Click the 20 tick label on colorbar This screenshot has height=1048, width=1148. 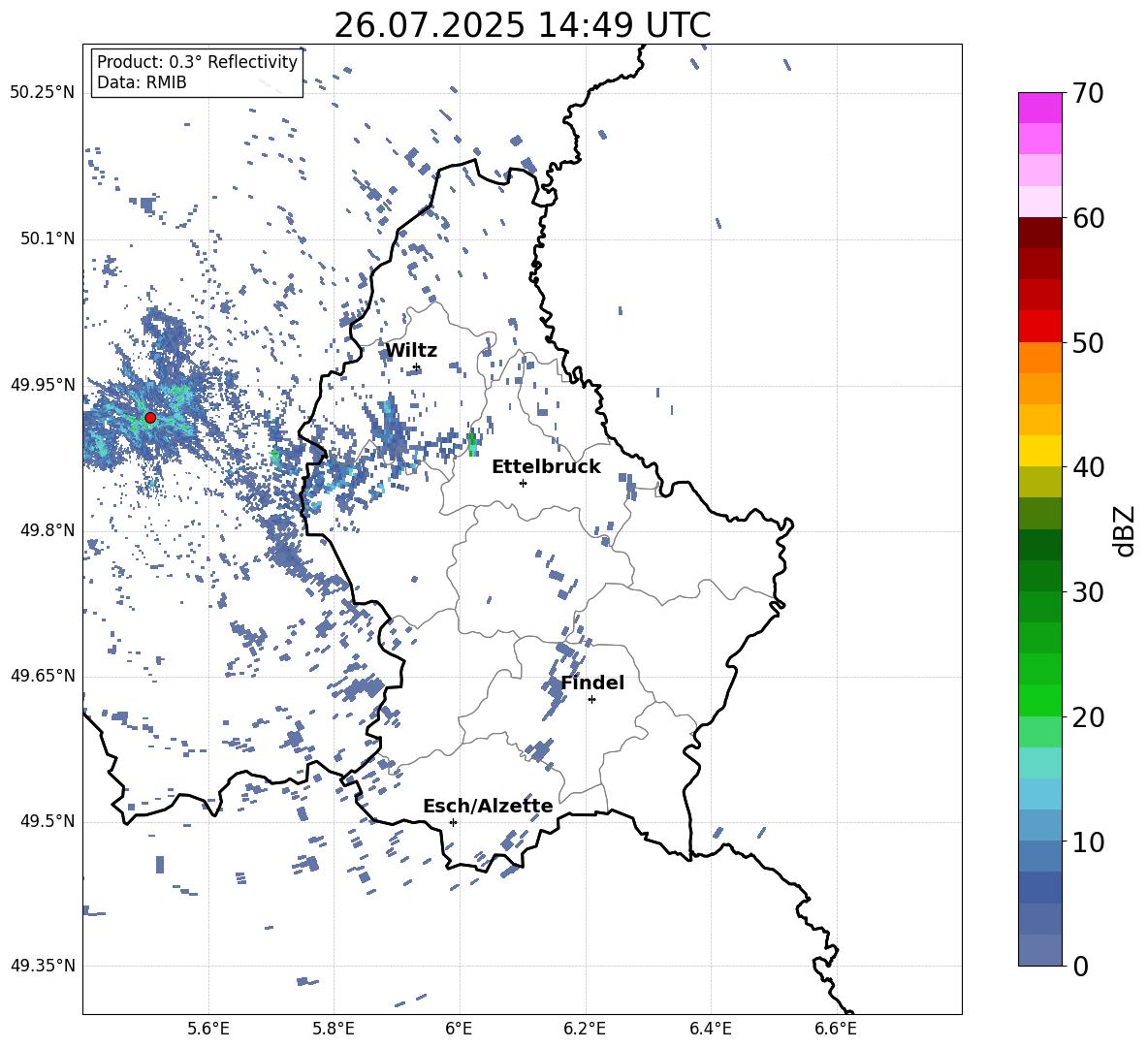click(x=1088, y=717)
